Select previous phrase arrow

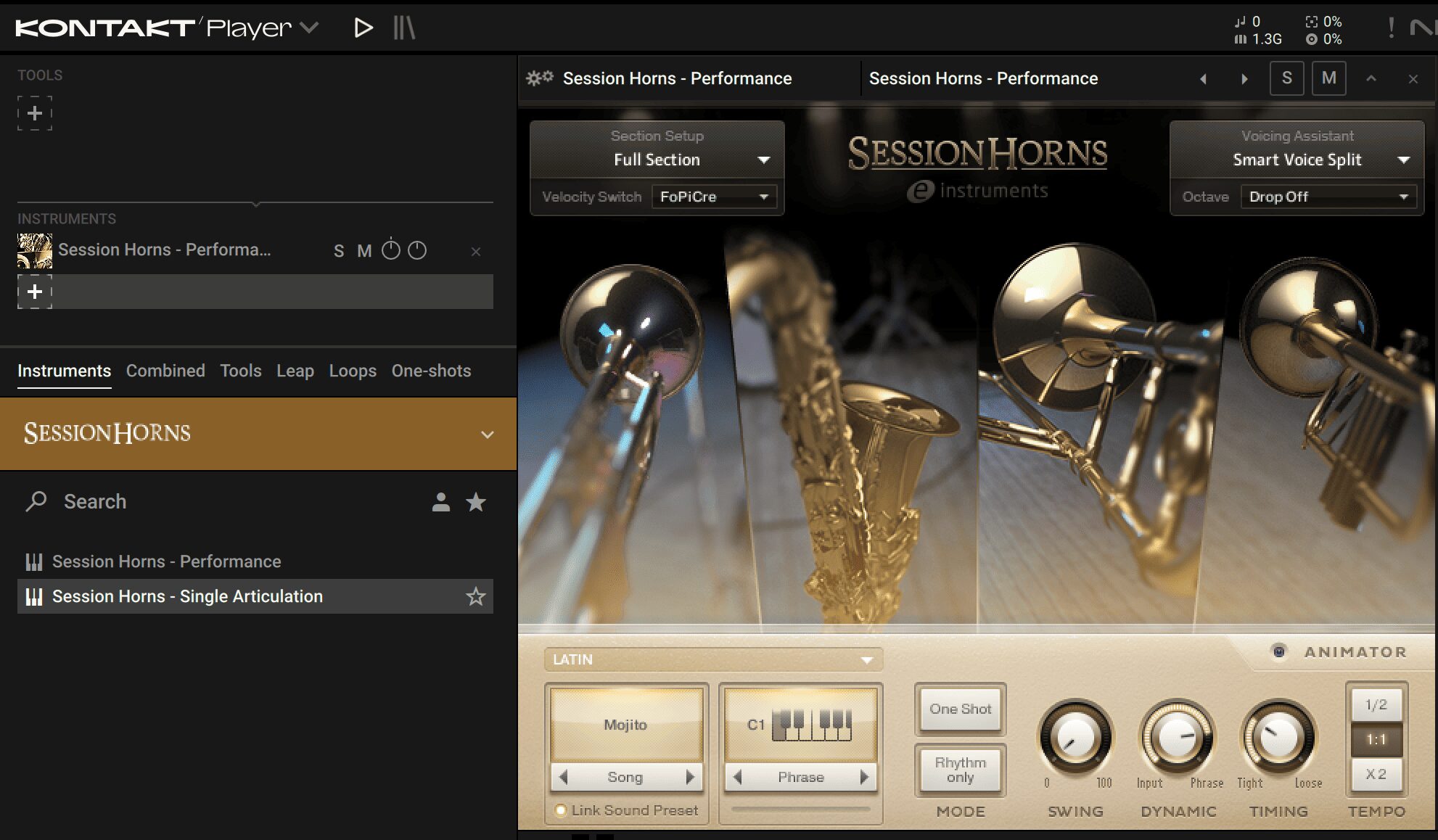pos(737,777)
